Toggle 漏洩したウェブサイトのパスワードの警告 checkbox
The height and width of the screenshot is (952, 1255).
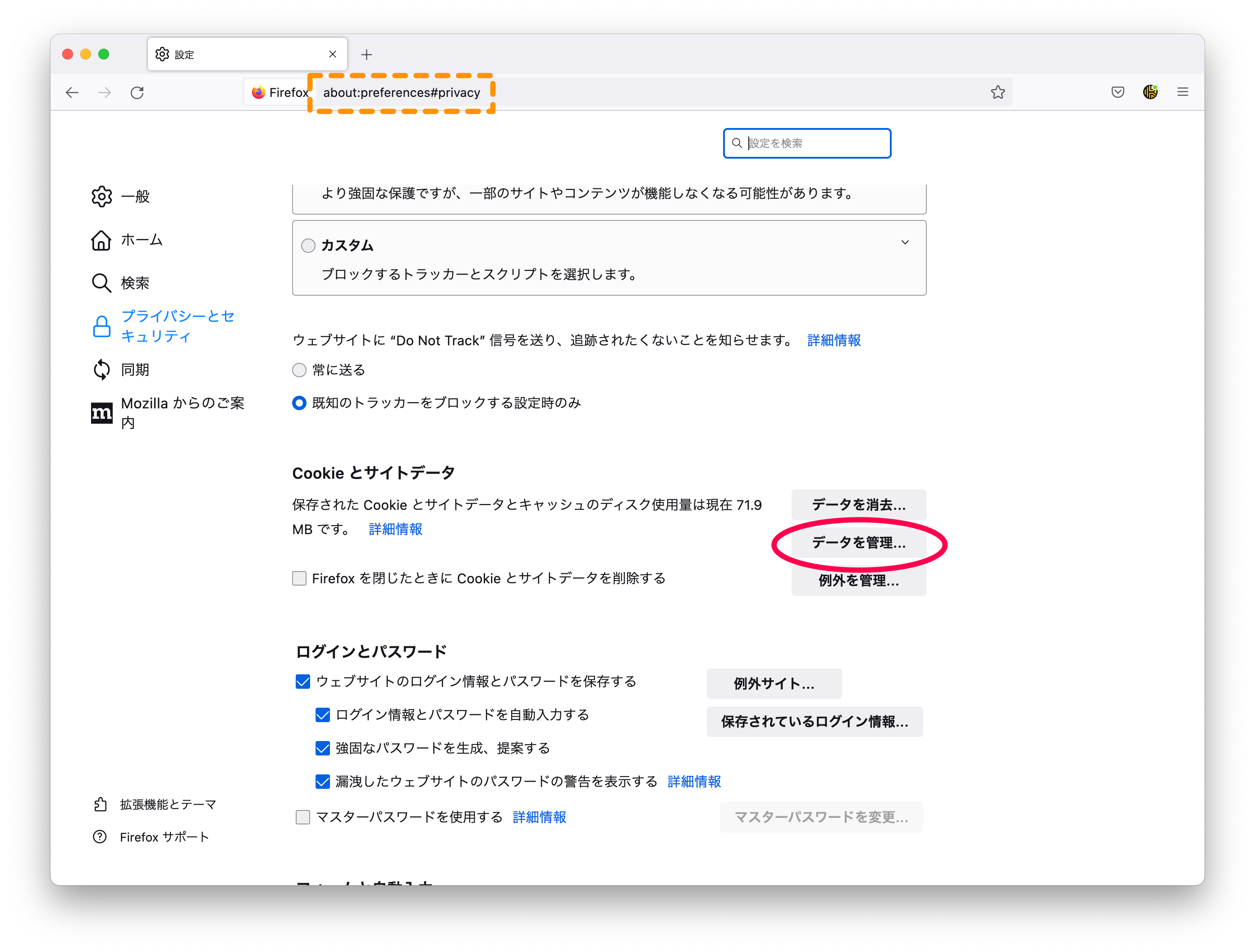tap(322, 782)
